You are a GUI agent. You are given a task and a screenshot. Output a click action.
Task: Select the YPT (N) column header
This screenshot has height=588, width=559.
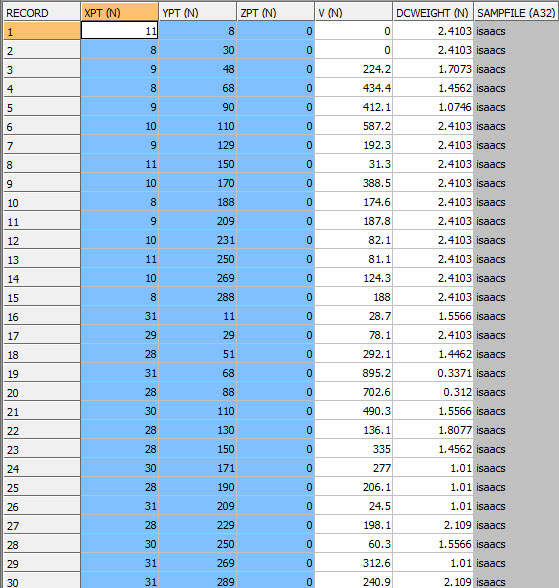[198, 13]
